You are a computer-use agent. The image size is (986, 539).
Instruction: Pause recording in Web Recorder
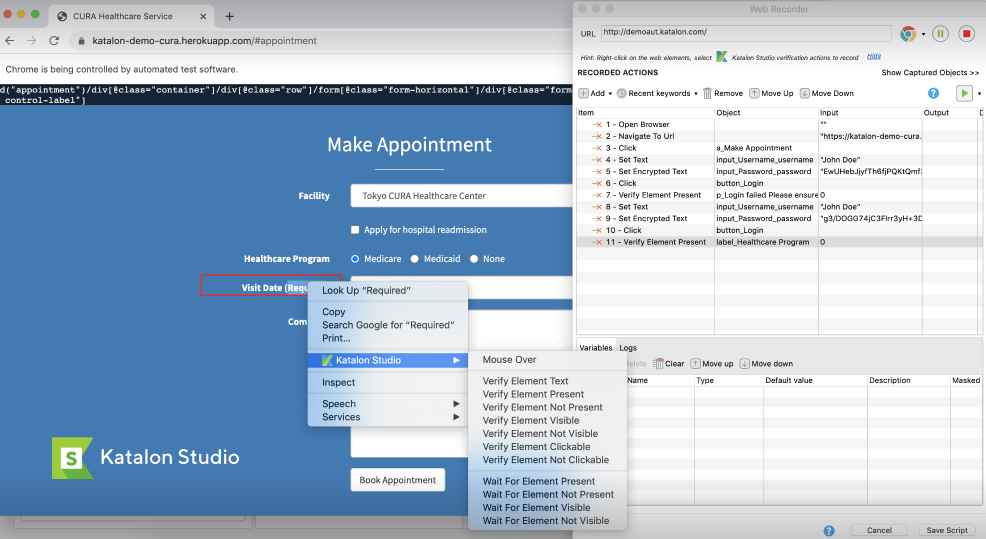click(940, 33)
